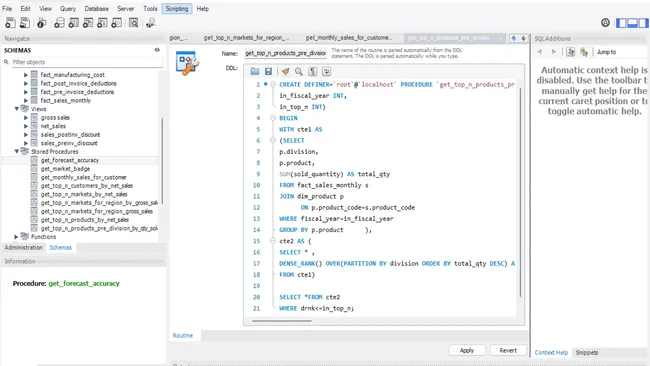The image size is (650, 366).
Task: Fold the CREATE statement on line 1
Action: click(273, 85)
